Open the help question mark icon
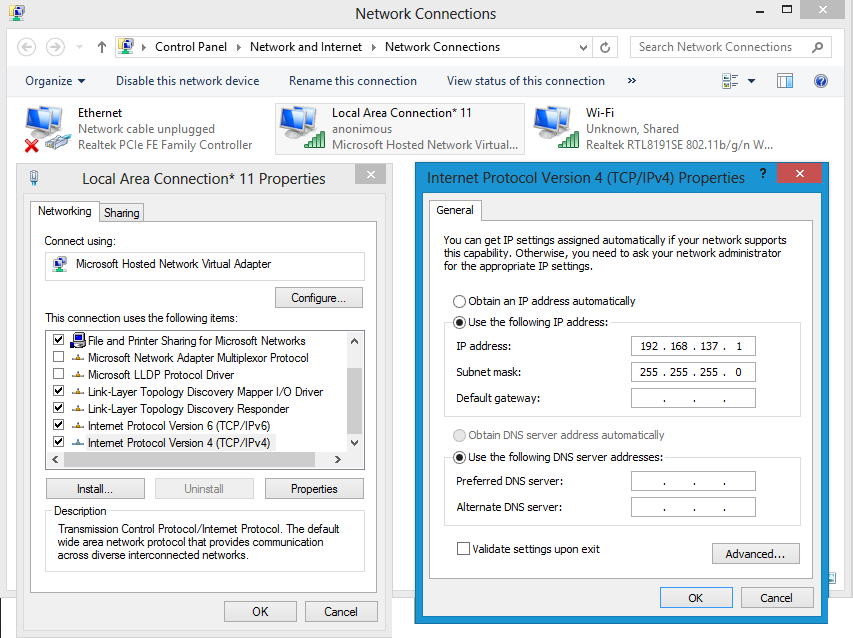This screenshot has height=638, width=853. pos(821,81)
